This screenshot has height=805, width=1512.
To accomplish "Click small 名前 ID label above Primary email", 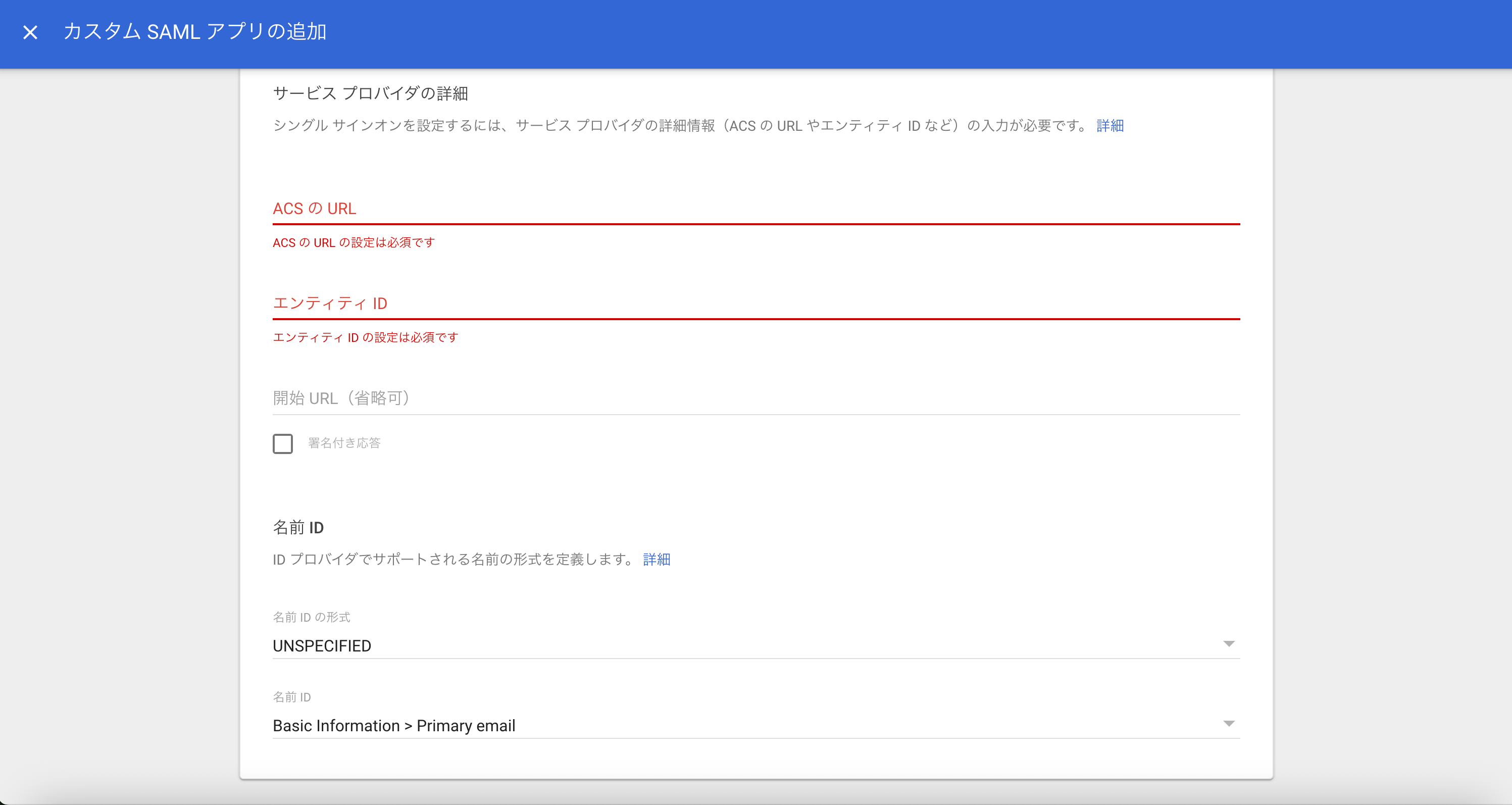I will coord(292,697).
